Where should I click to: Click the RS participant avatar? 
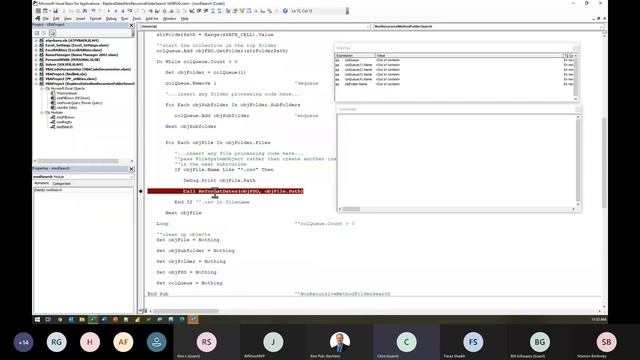coord(207,342)
